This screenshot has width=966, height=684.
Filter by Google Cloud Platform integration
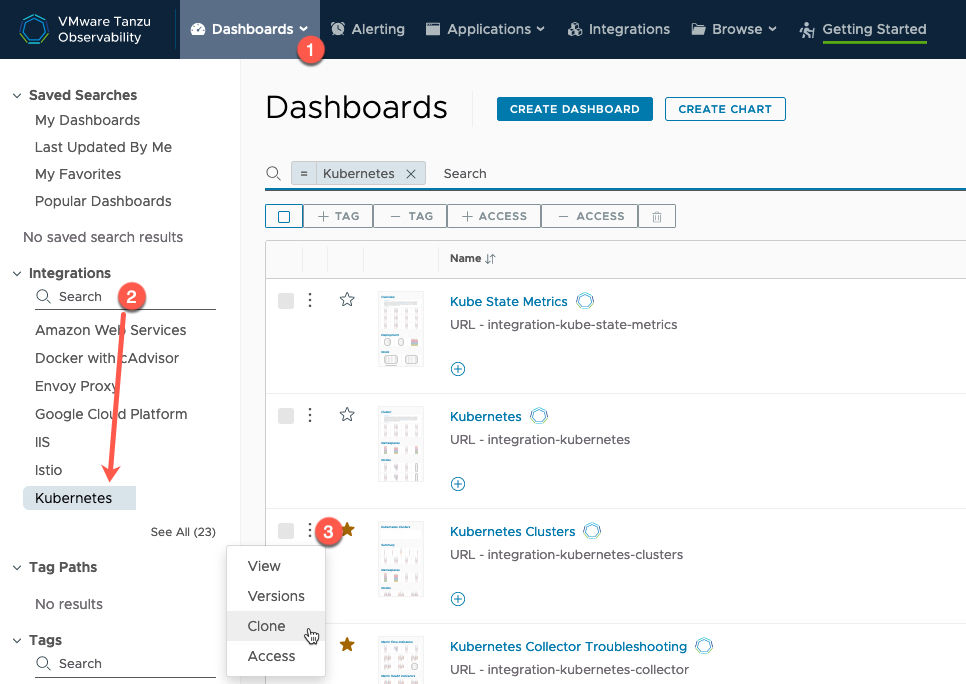click(x=111, y=414)
